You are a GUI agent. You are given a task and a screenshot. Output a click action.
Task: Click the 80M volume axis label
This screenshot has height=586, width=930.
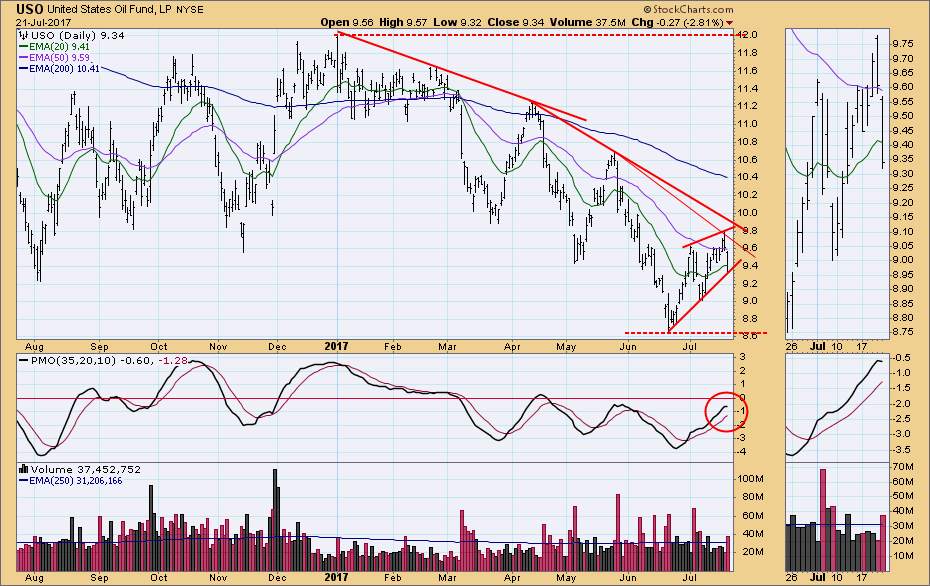752,497
